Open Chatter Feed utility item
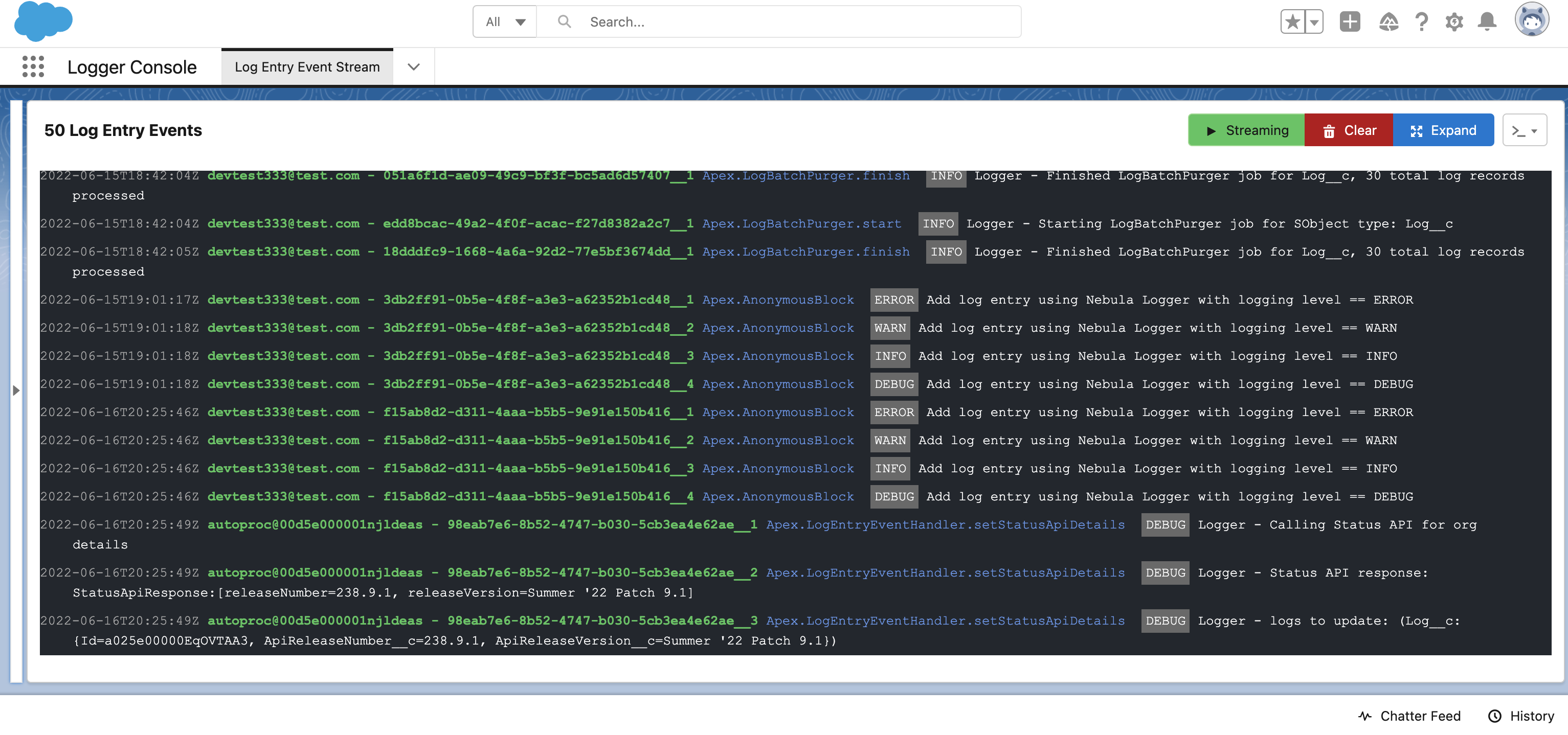 [x=1409, y=716]
